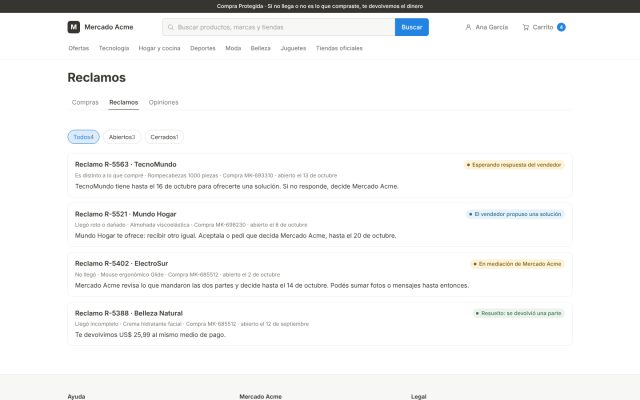
Task: Open the Deportes category
Action: (x=203, y=48)
